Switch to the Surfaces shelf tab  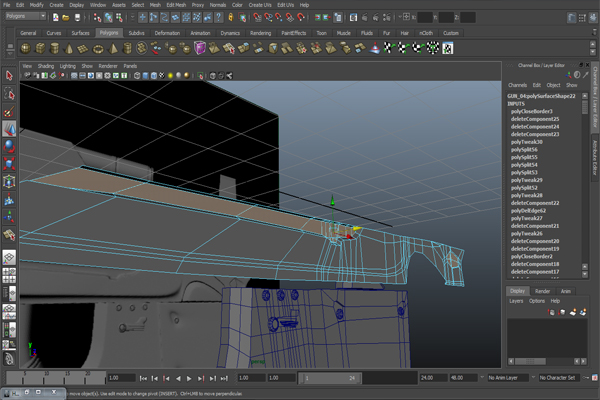[80, 33]
